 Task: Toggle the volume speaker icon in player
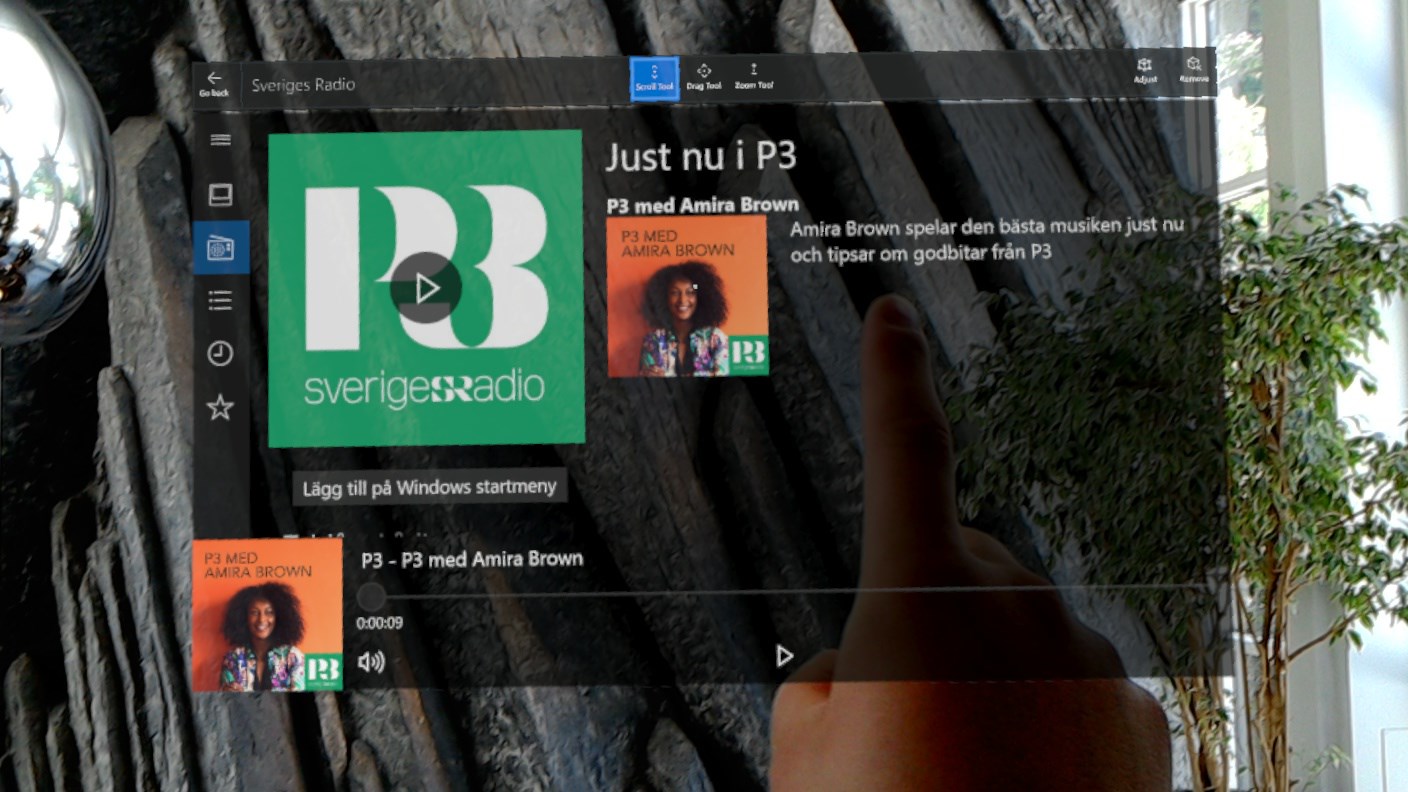[x=371, y=662]
